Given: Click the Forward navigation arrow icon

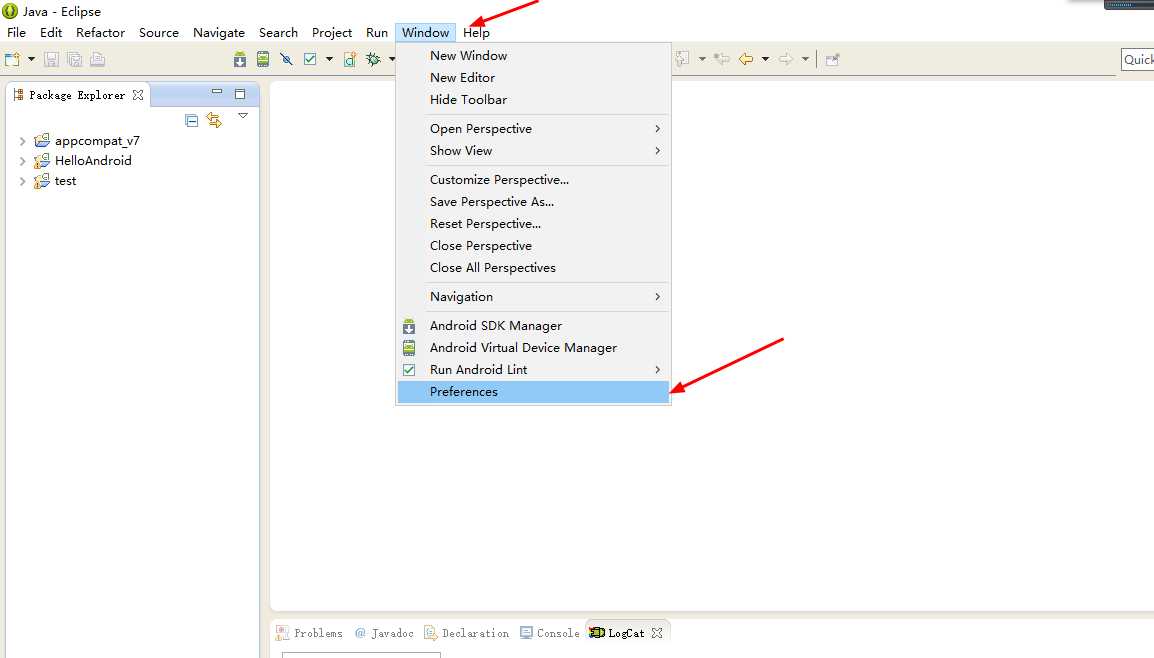Looking at the screenshot, I should click(786, 59).
